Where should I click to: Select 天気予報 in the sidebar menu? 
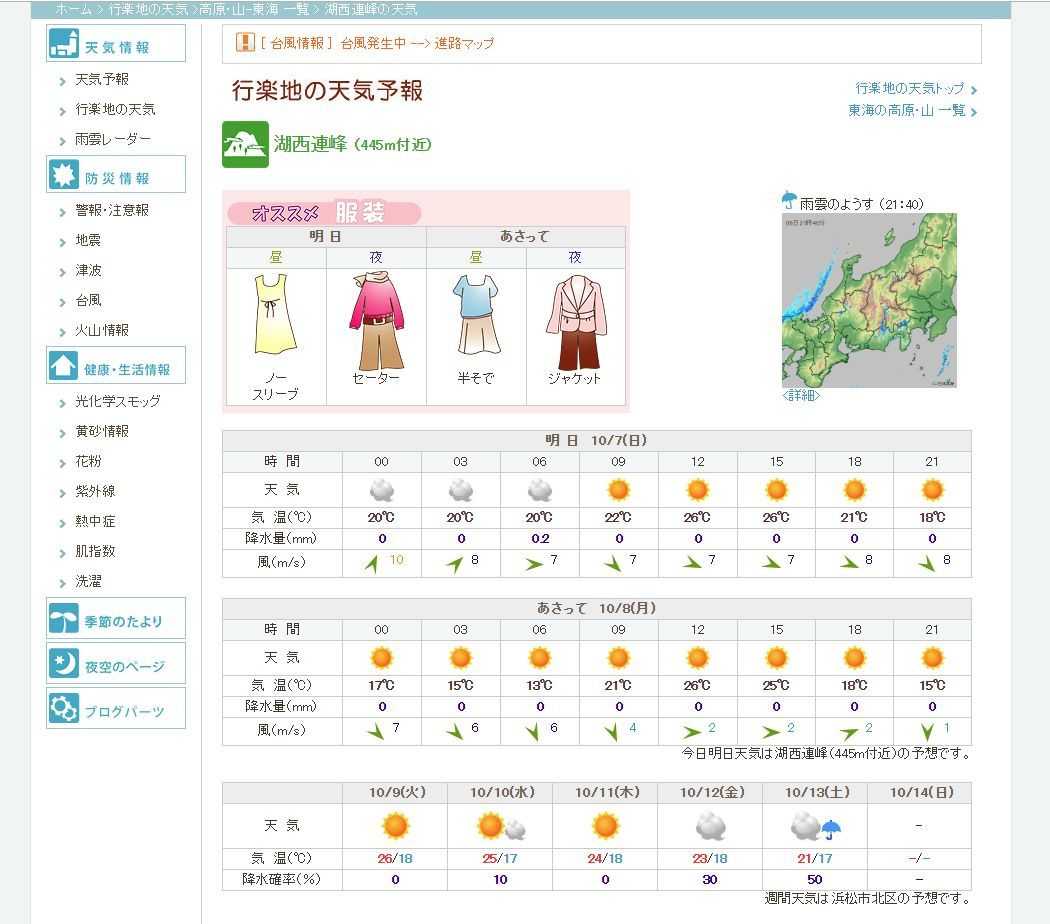click(102, 79)
